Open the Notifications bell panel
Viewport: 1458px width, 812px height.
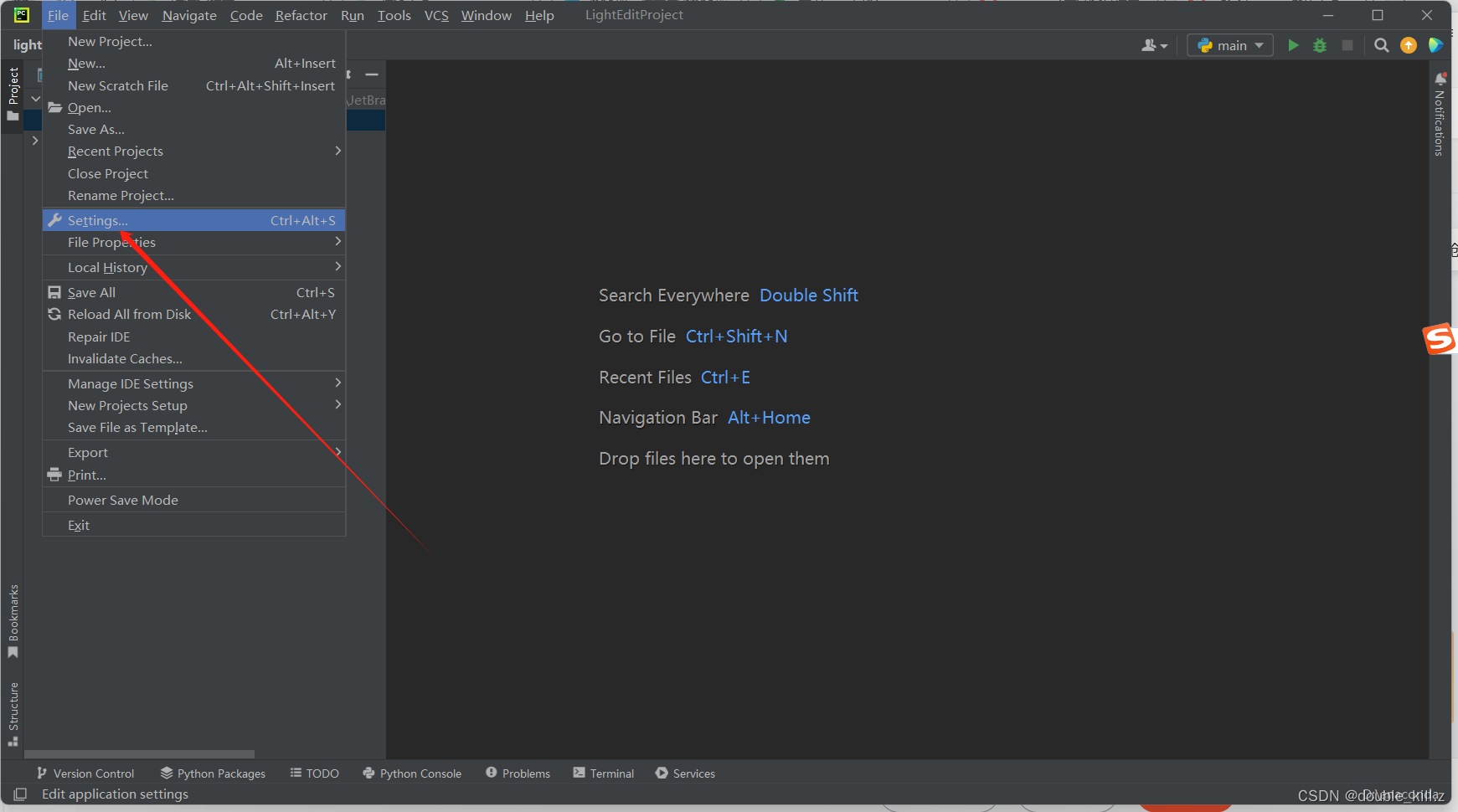[x=1440, y=115]
